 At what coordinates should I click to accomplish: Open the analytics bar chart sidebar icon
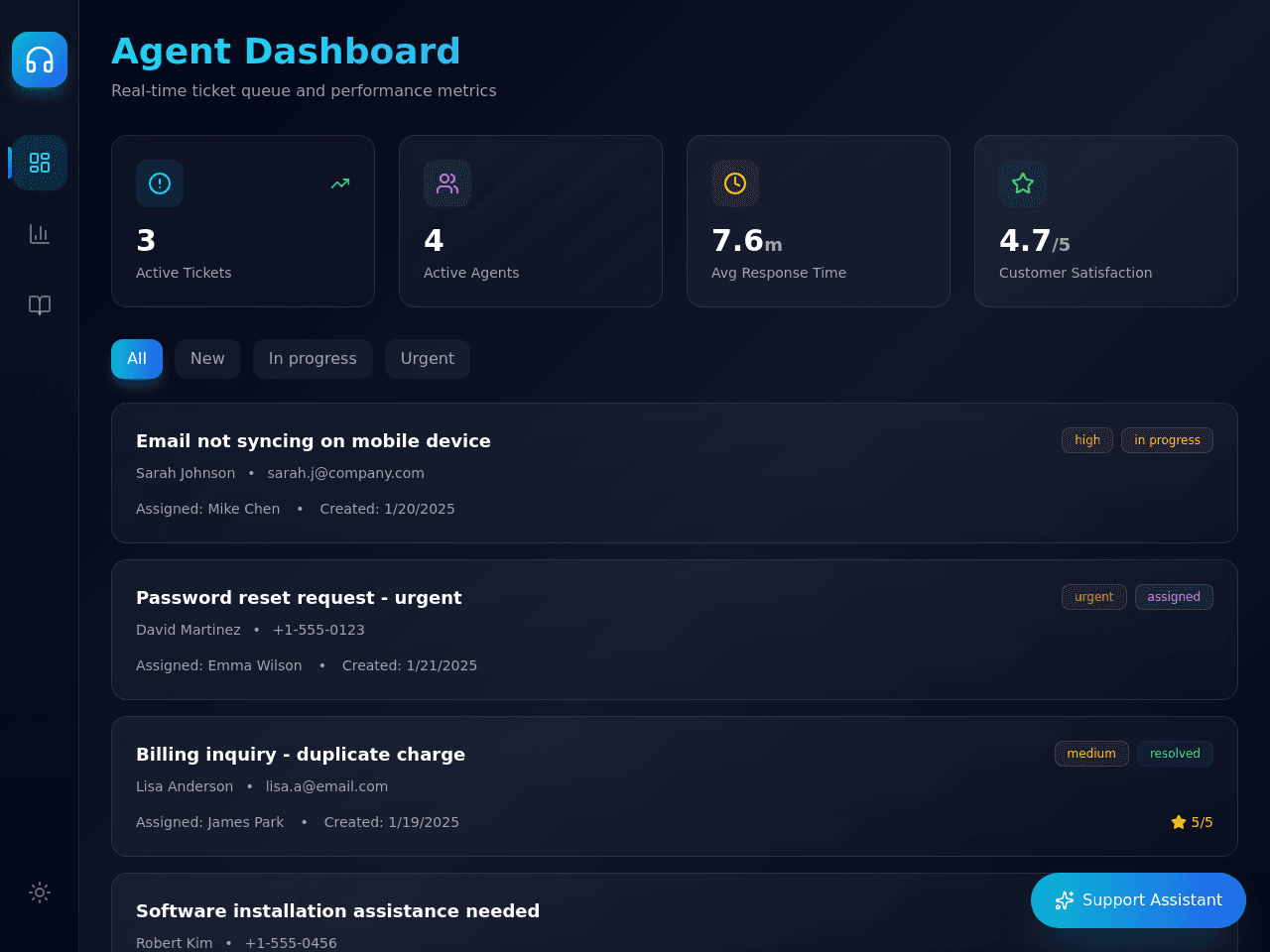pyautogui.click(x=40, y=234)
